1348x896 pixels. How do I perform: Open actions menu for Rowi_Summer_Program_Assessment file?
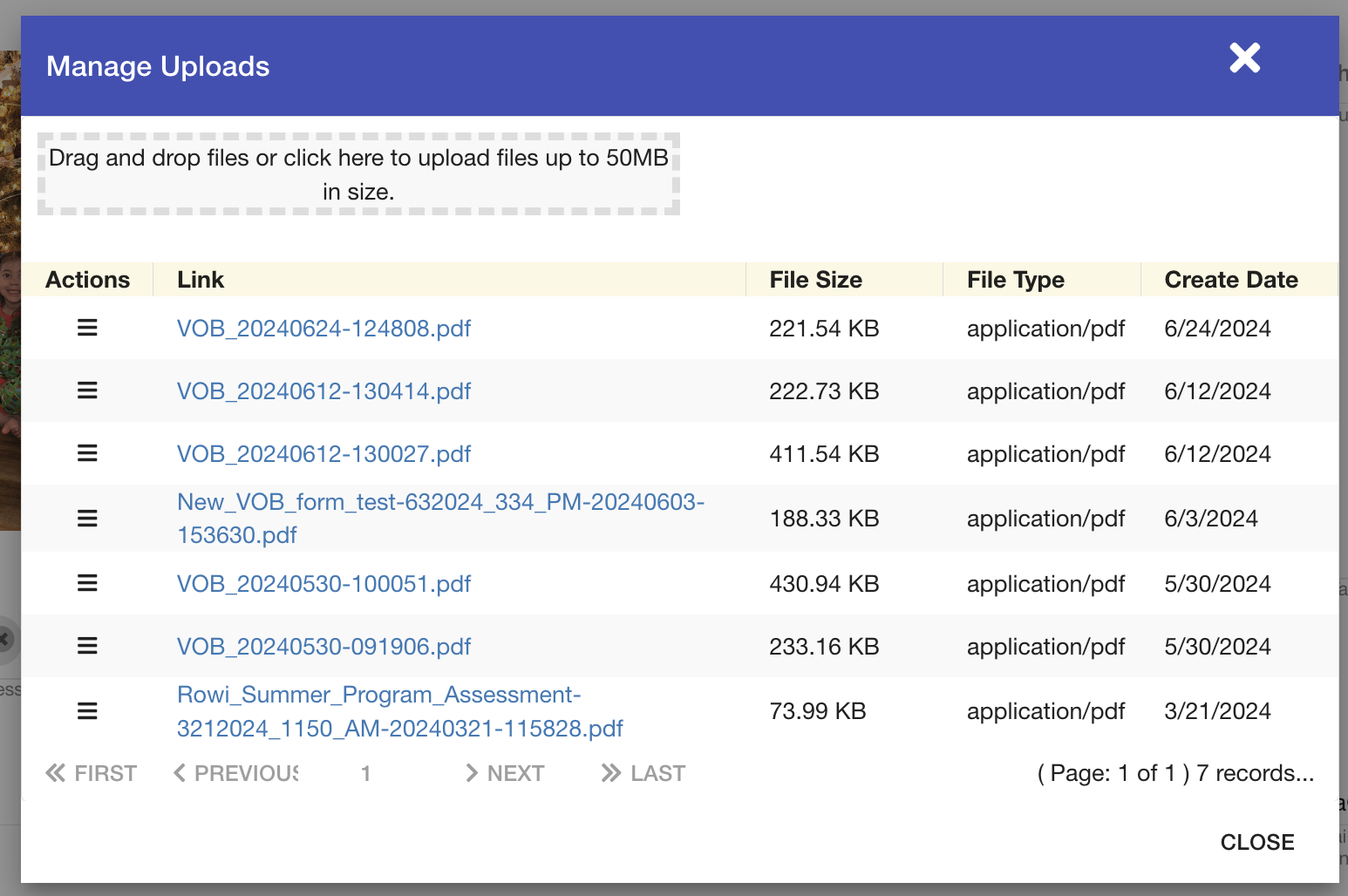tap(87, 711)
